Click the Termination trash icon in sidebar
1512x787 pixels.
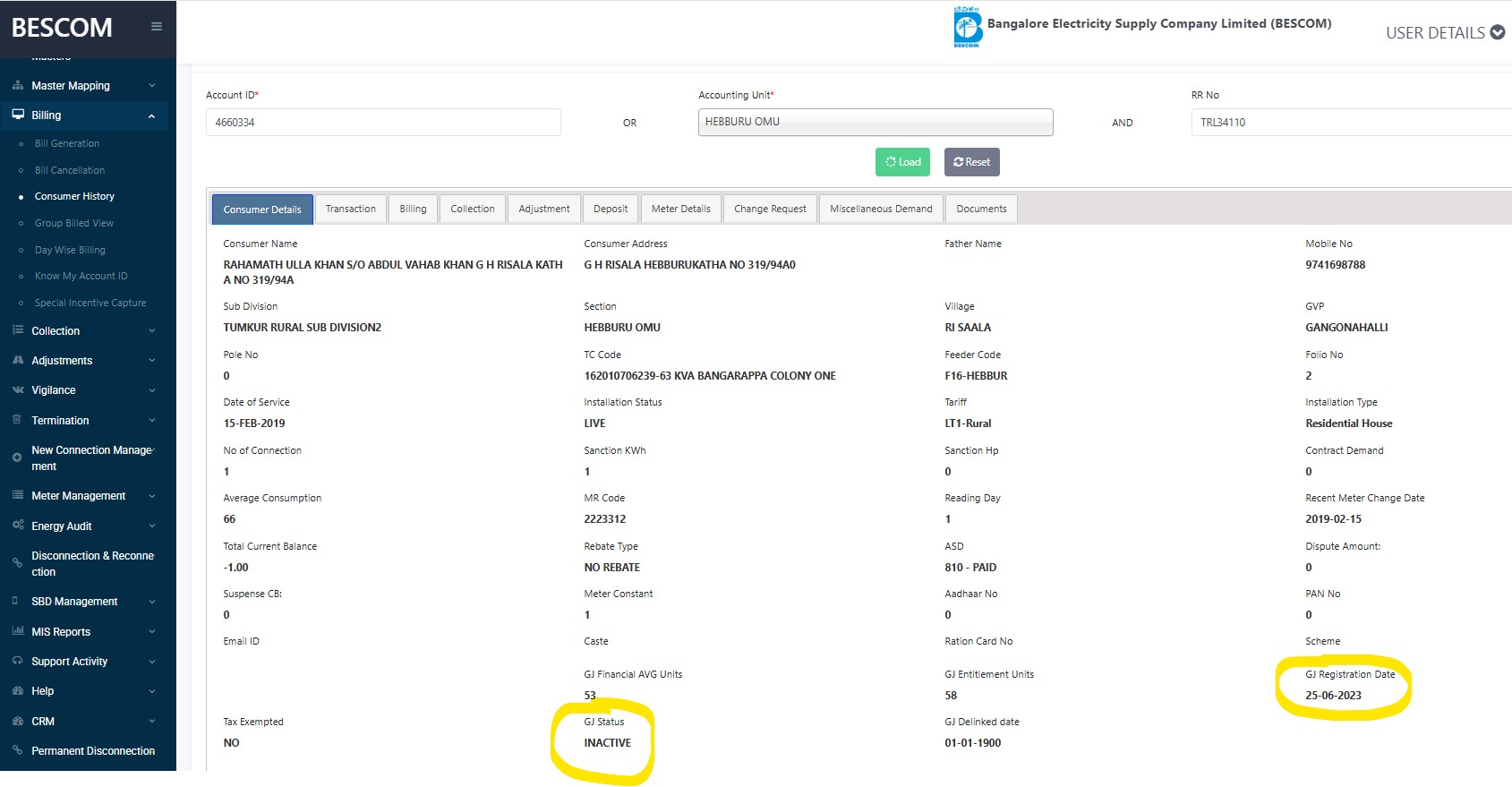click(x=17, y=420)
